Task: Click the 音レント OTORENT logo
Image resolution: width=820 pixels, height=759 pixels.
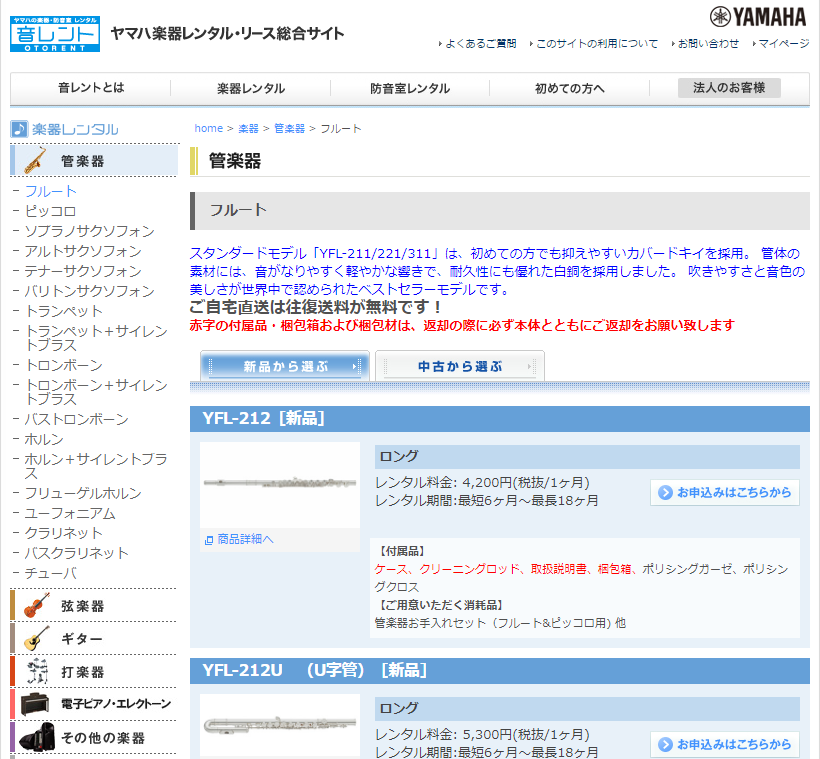Action: coord(55,34)
